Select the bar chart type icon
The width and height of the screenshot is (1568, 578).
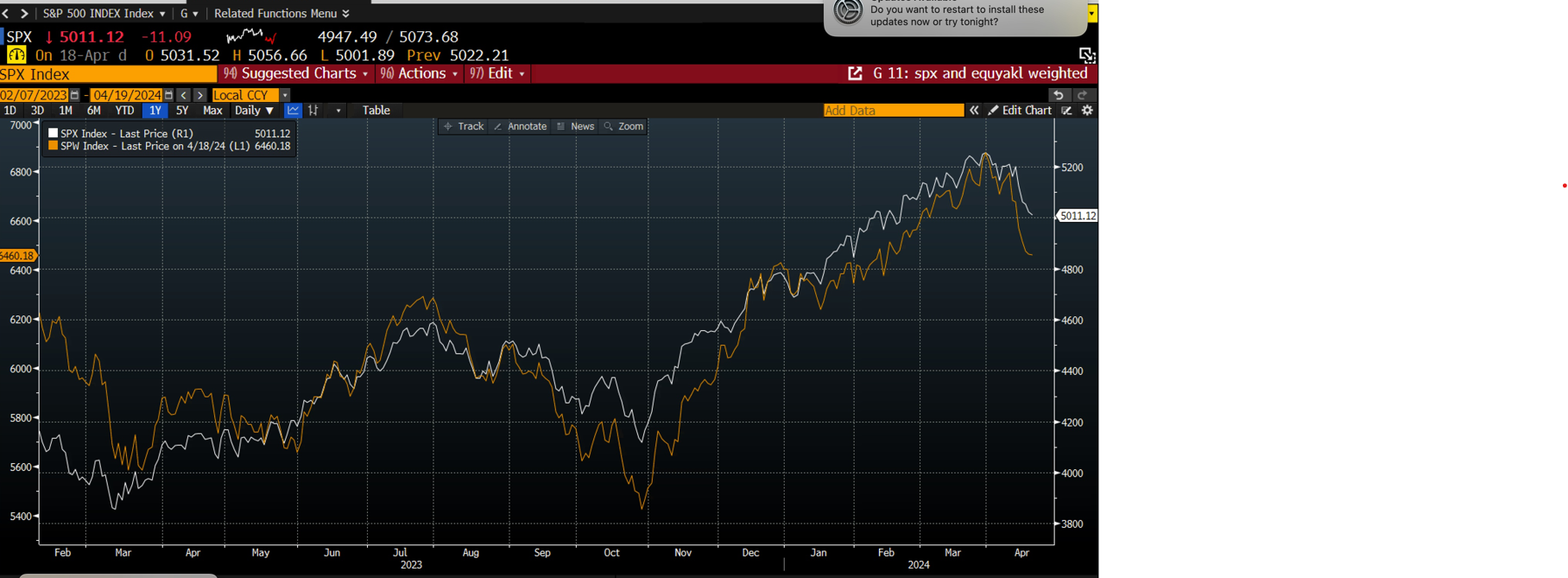point(313,111)
